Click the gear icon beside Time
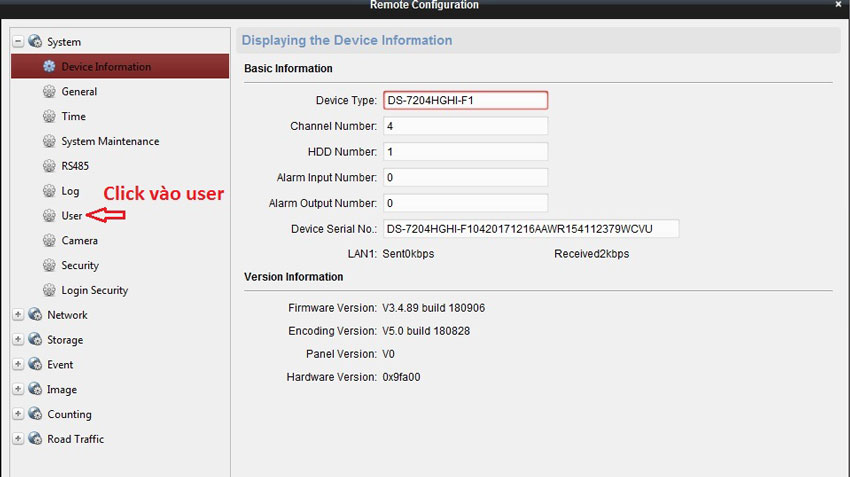The image size is (850, 477). (x=49, y=116)
